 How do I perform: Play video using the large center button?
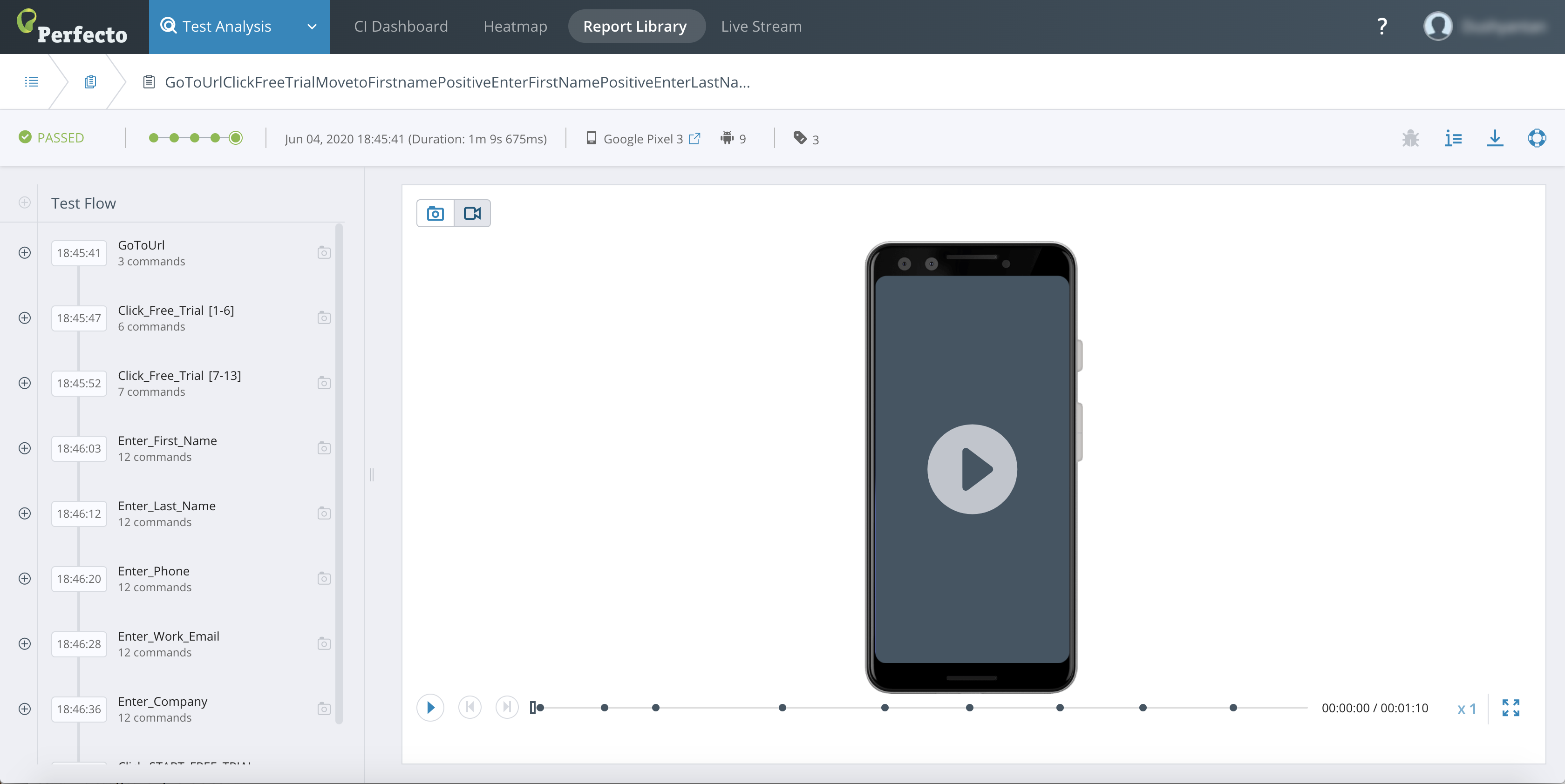click(972, 469)
